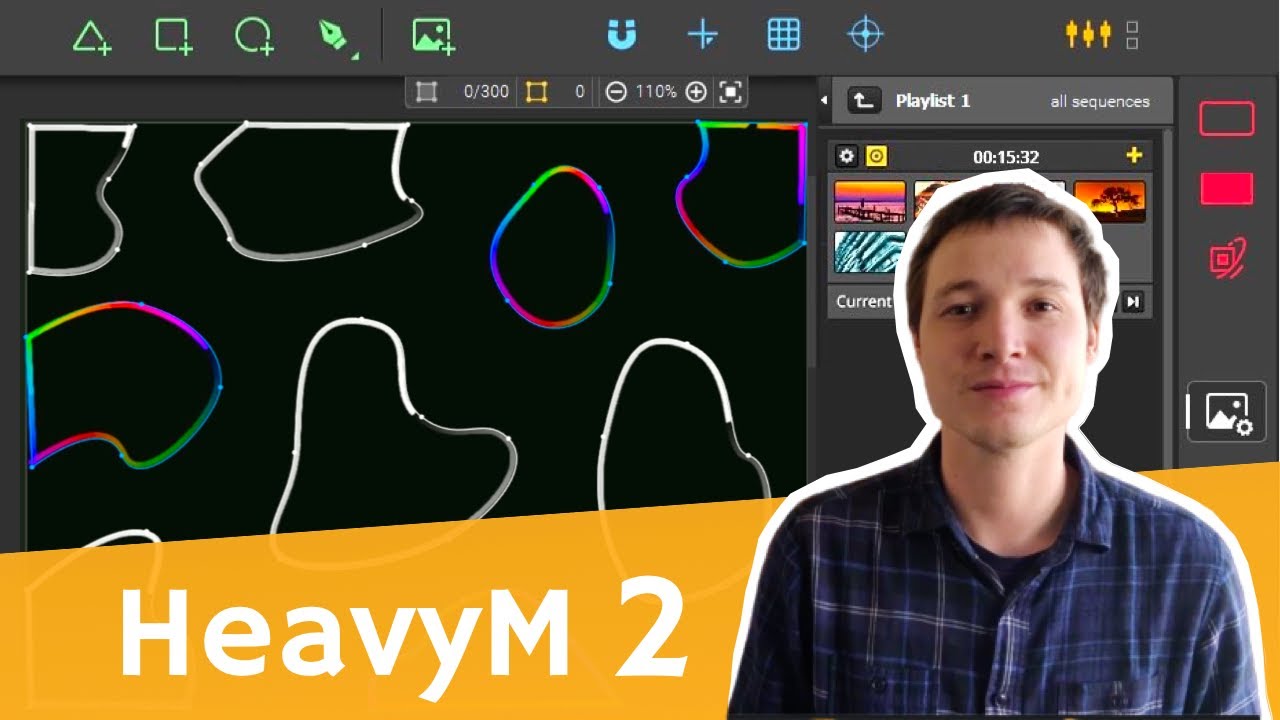Select the red rotating square effect

click(1227, 259)
